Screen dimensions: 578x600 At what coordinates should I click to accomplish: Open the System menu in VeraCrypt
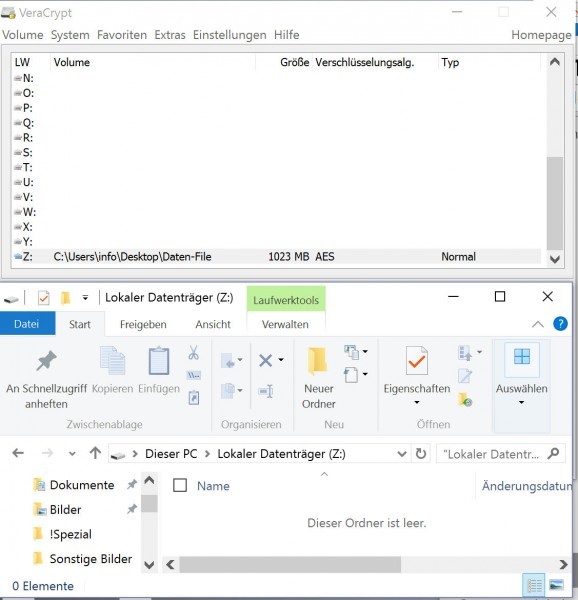[x=70, y=35]
